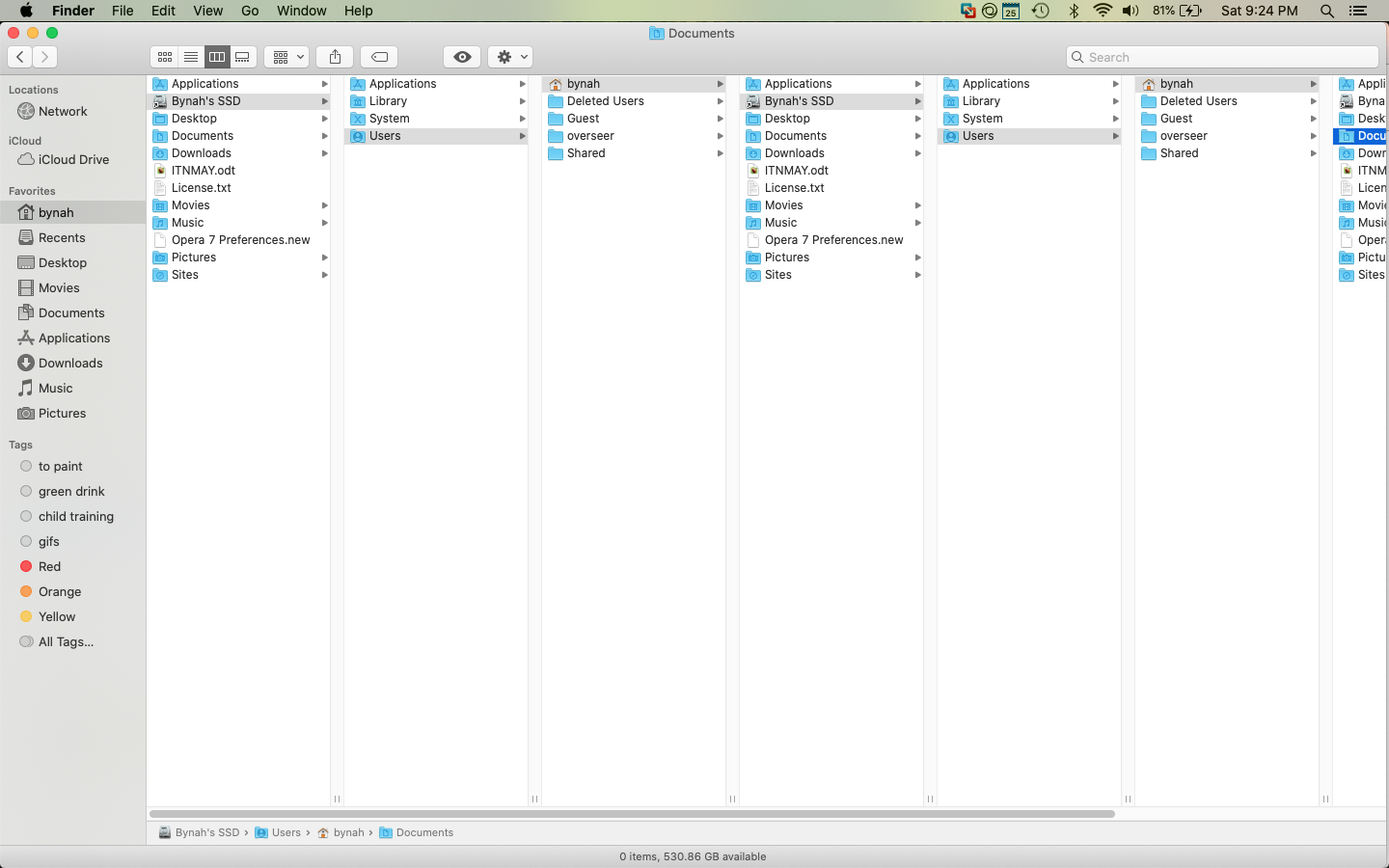Viewport: 1389px width, 868px height.
Task: Click the back navigation button
Action: (19, 57)
